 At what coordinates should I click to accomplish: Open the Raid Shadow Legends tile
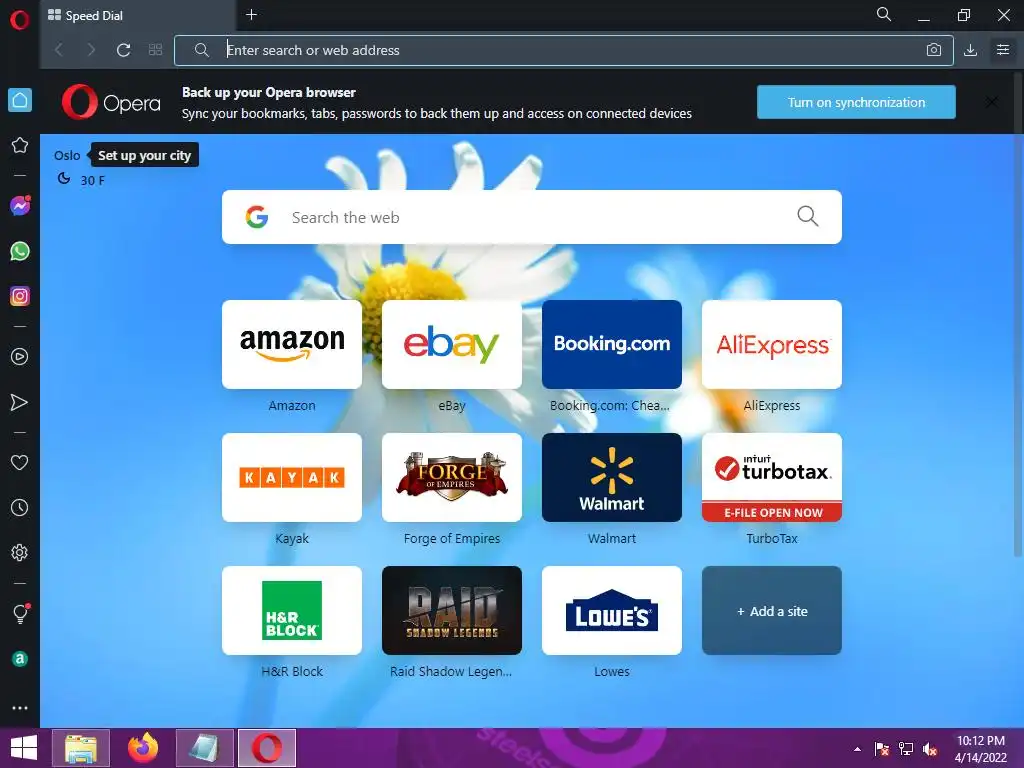click(x=452, y=611)
